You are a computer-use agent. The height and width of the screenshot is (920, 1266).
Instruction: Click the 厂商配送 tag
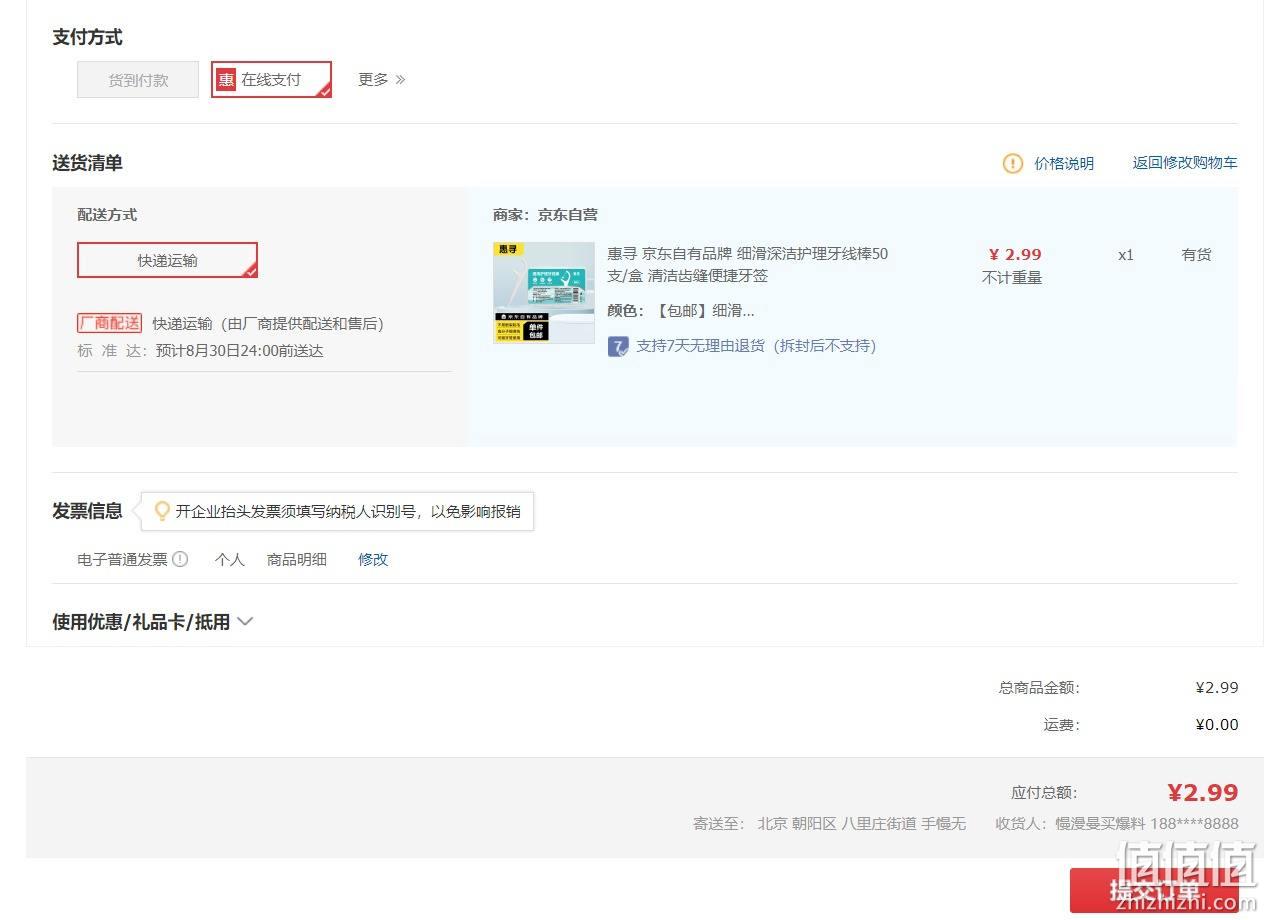(x=109, y=323)
